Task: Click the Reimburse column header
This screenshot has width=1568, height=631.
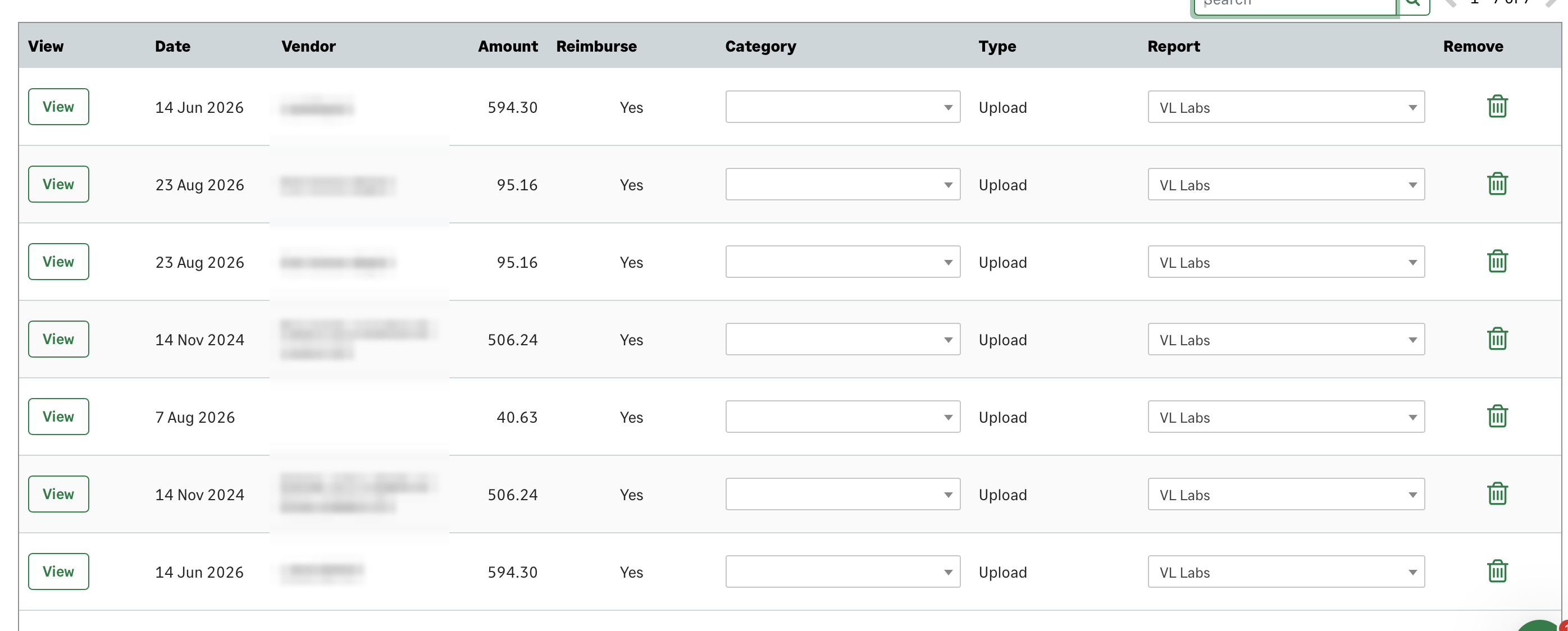Action: click(596, 46)
